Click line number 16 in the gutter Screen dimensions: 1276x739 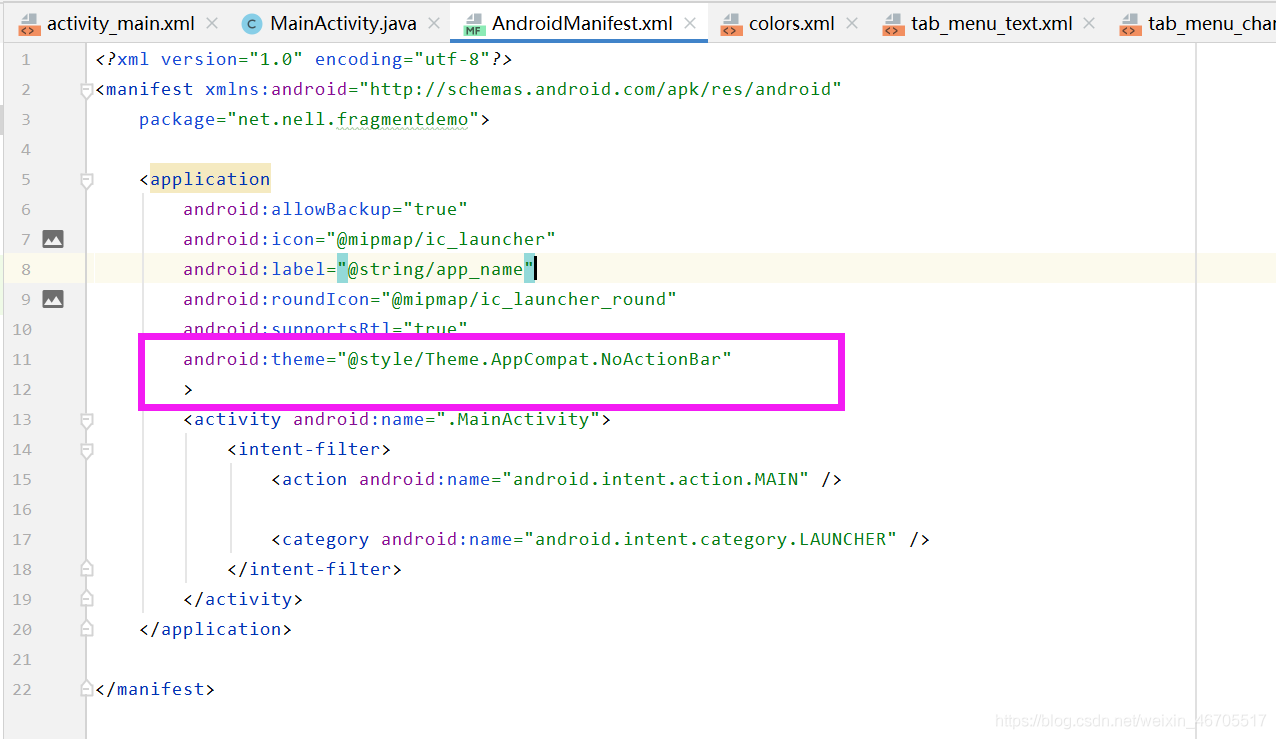pyautogui.click(x=22, y=509)
